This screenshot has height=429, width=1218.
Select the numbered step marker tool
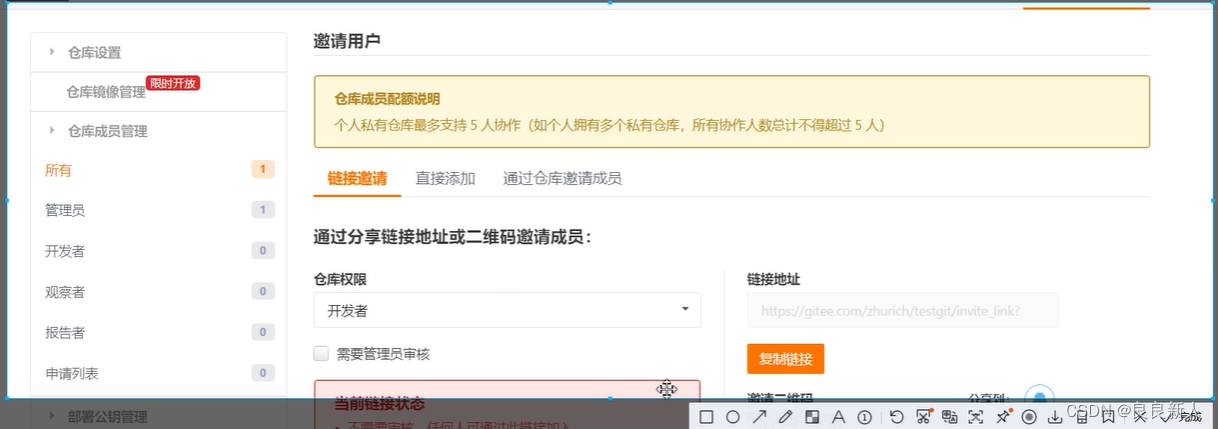coord(864,417)
